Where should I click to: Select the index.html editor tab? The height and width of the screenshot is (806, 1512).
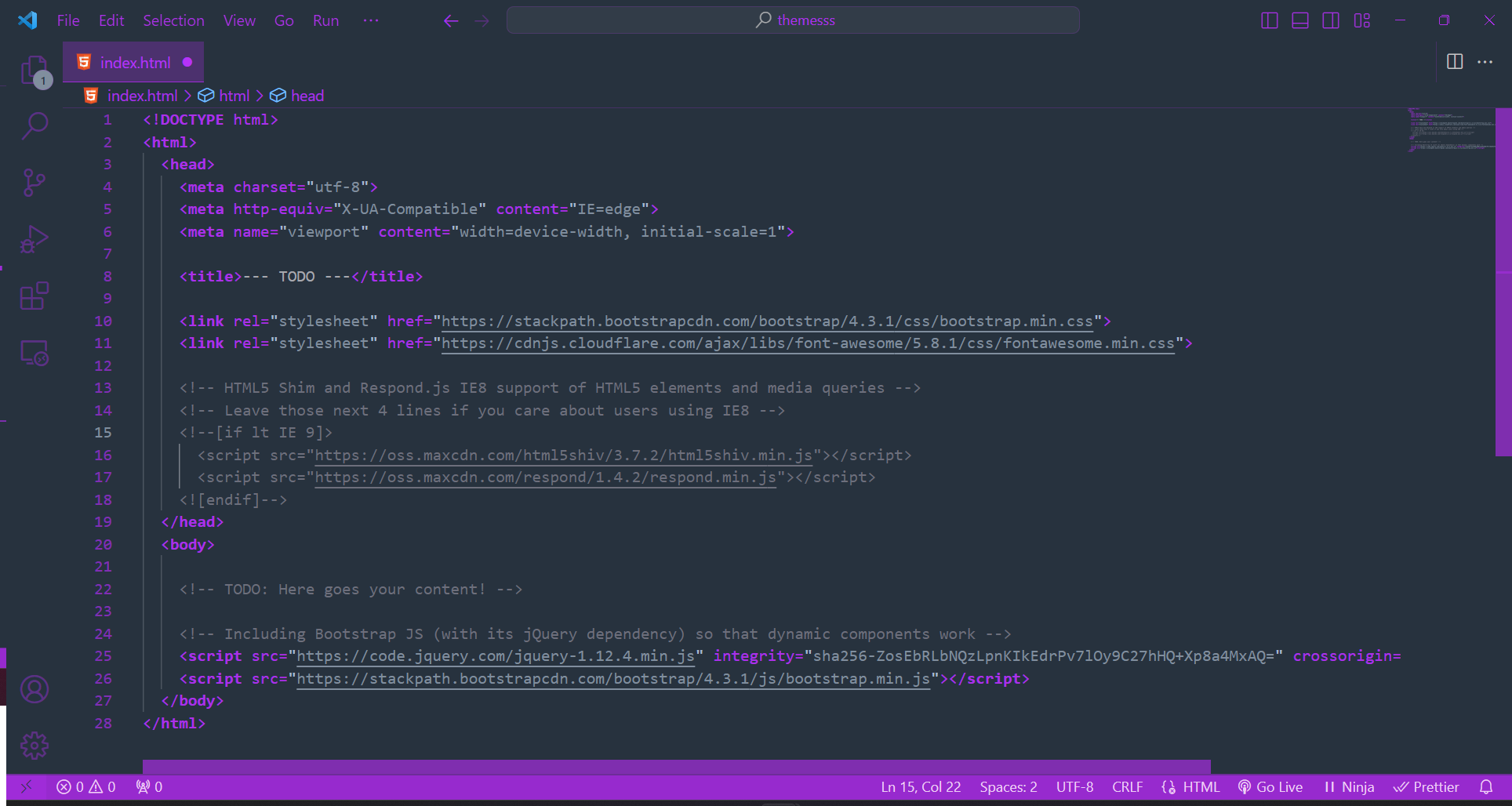(133, 62)
